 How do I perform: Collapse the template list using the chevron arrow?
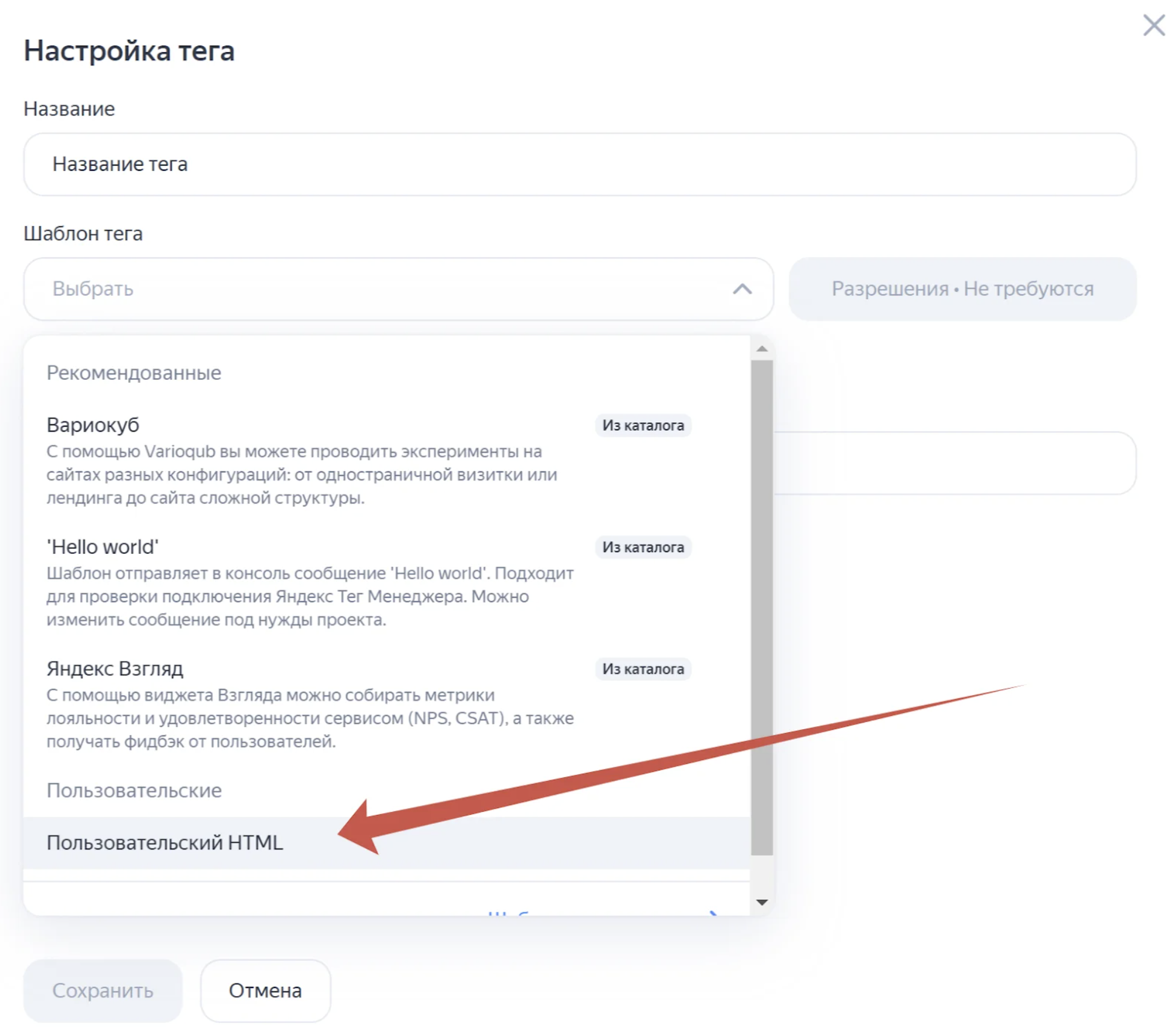pyautogui.click(x=742, y=289)
